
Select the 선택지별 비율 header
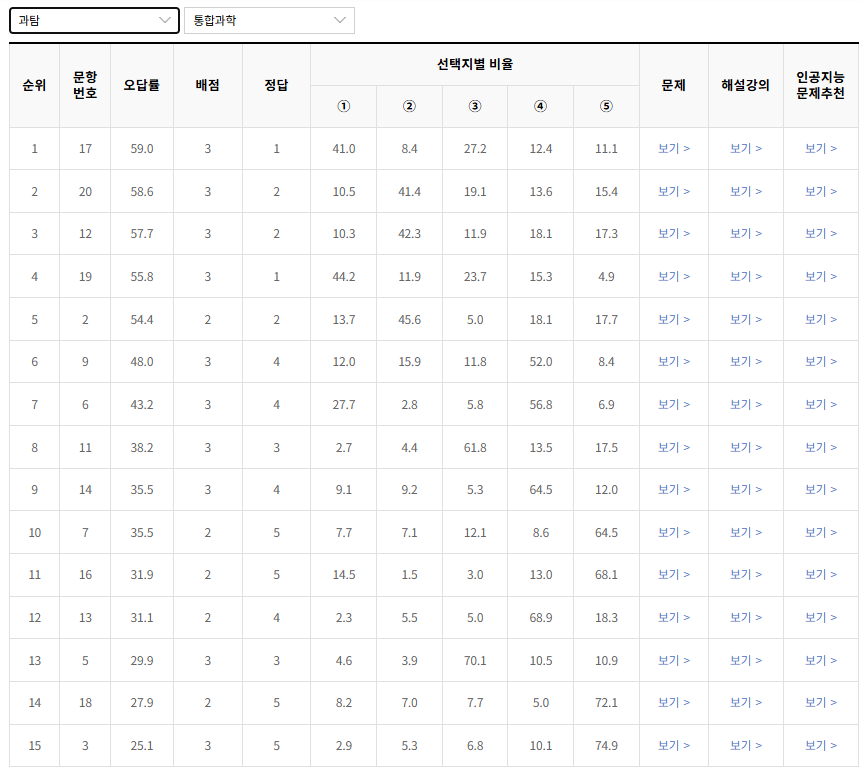coord(474,62)
